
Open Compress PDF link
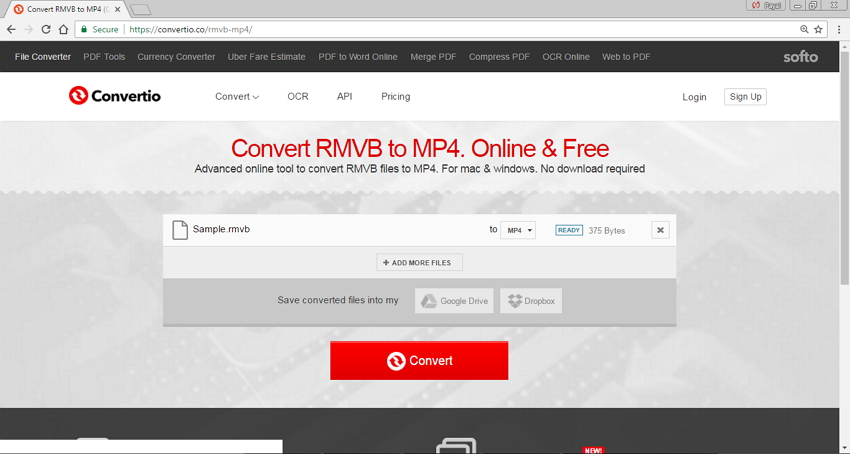pyautogui.click(x=499, y=57)
